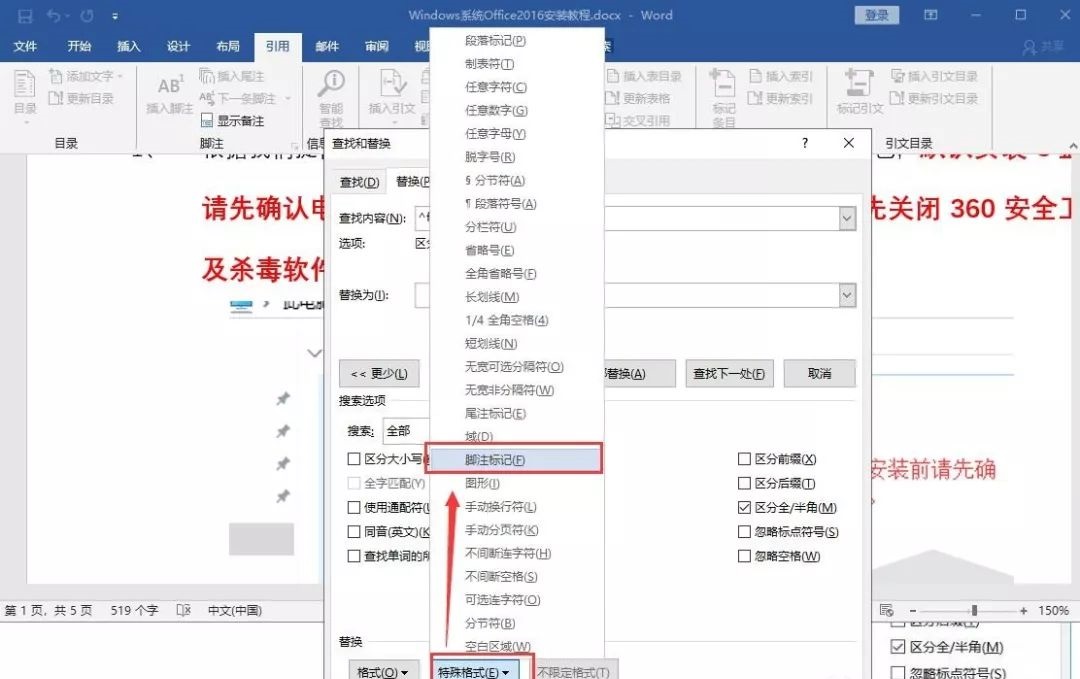Undo the last action
The width and height of the screenshot is (1080, 679).
pyautogui.click(x=54, y=15)
